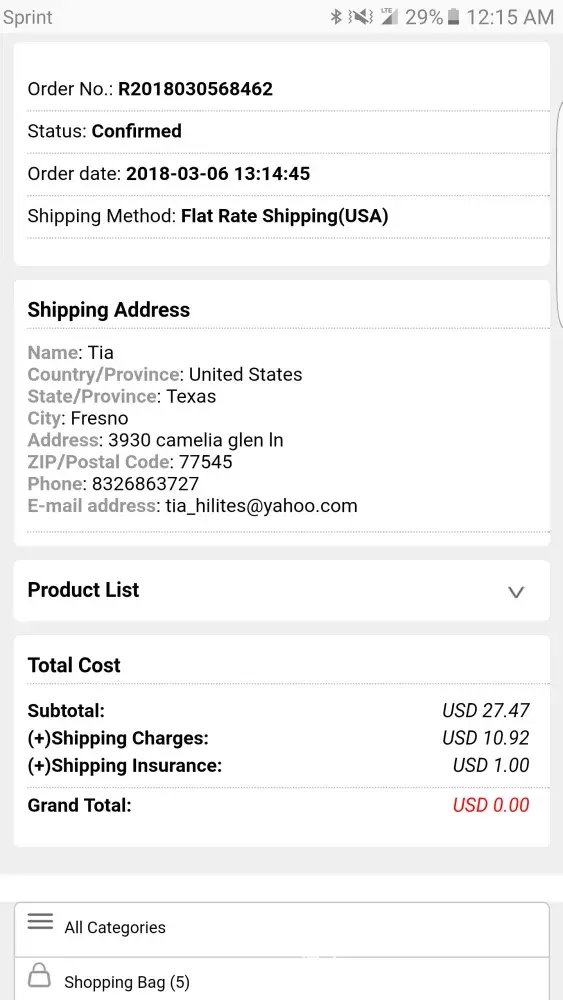Tap the email tia_hilites@yahoo.com
The height and width of the screenshot is (1000, 563).
pos(261,506)
